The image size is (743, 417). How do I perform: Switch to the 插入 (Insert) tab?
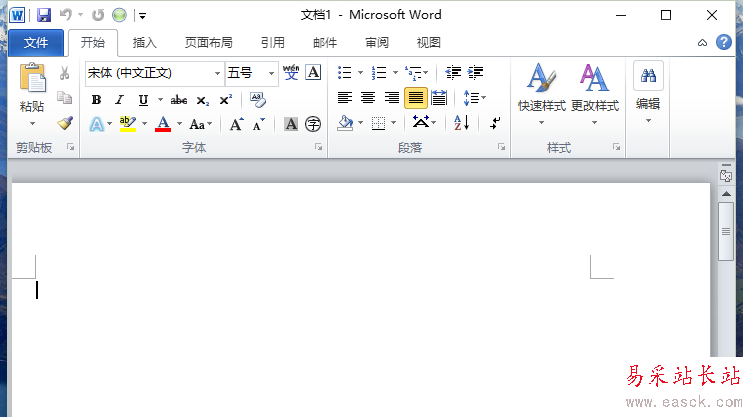(x=145, y=43)
